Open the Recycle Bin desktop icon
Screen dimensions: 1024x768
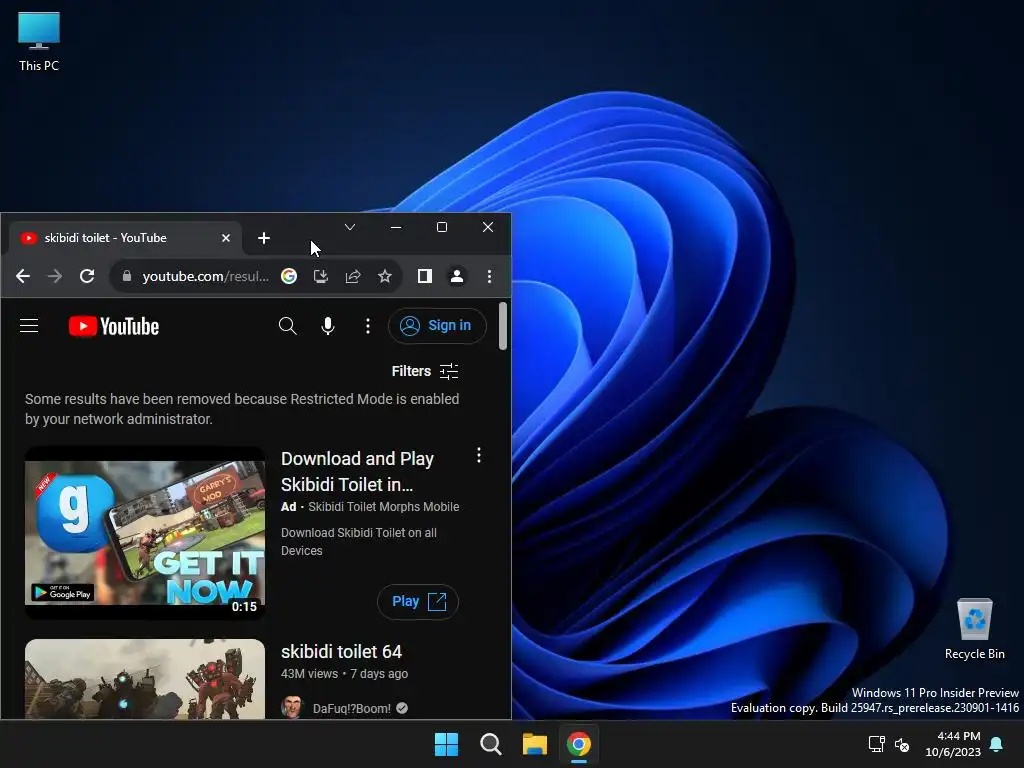tap(974, 628)
